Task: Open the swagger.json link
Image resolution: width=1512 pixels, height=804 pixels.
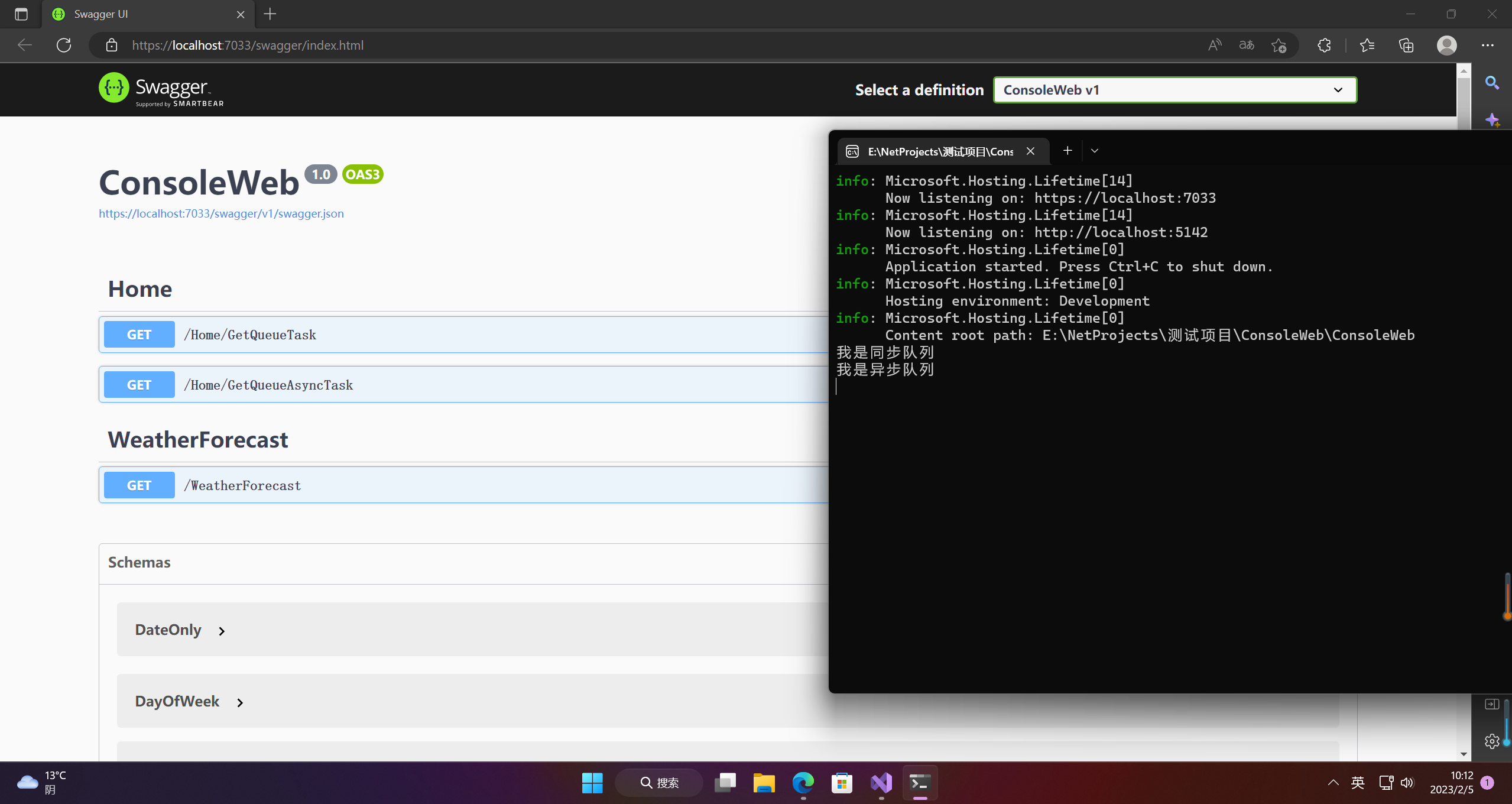Action: (x=221, y=213)
